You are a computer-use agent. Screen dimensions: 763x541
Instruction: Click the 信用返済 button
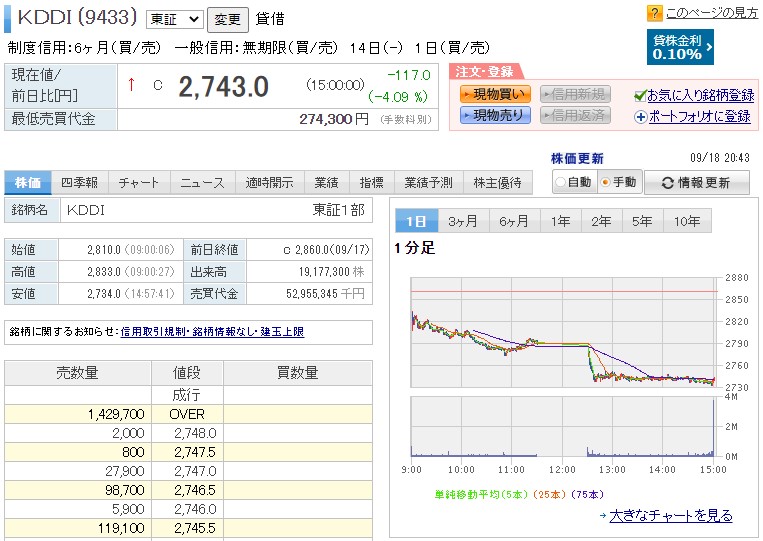point(575,115)
